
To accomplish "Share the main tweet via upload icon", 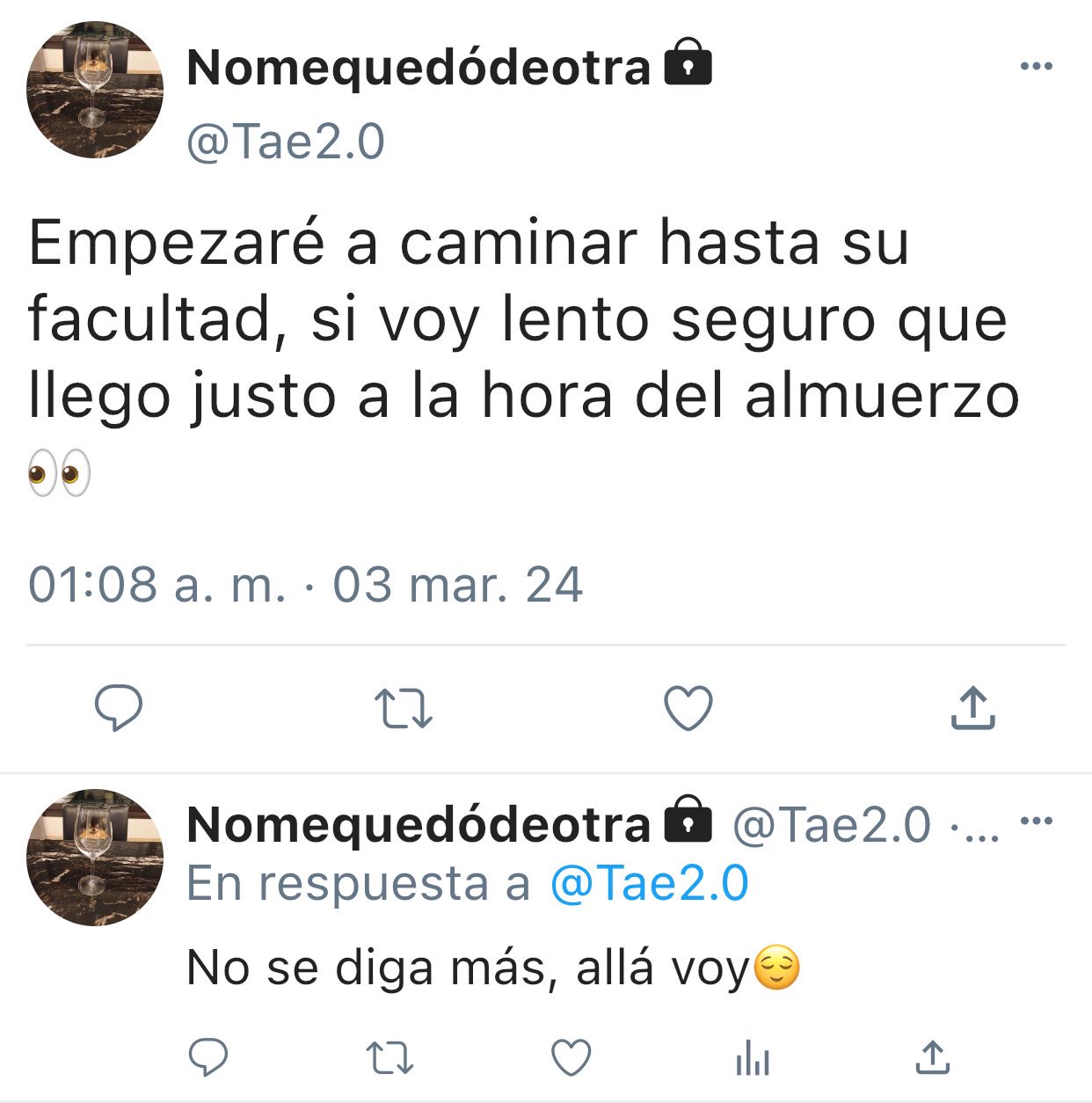I will coord(973,708).
